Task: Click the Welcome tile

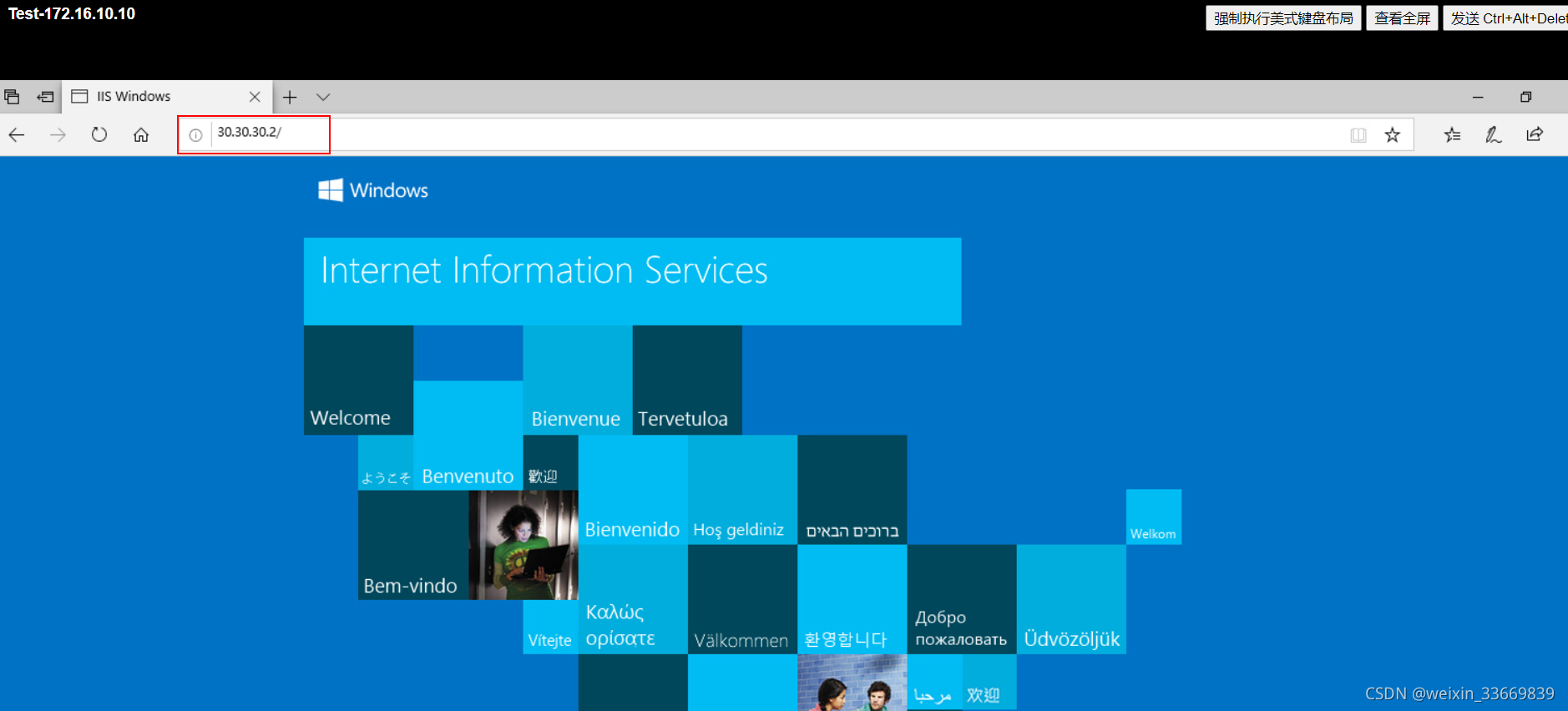Action: coord(358,380)
